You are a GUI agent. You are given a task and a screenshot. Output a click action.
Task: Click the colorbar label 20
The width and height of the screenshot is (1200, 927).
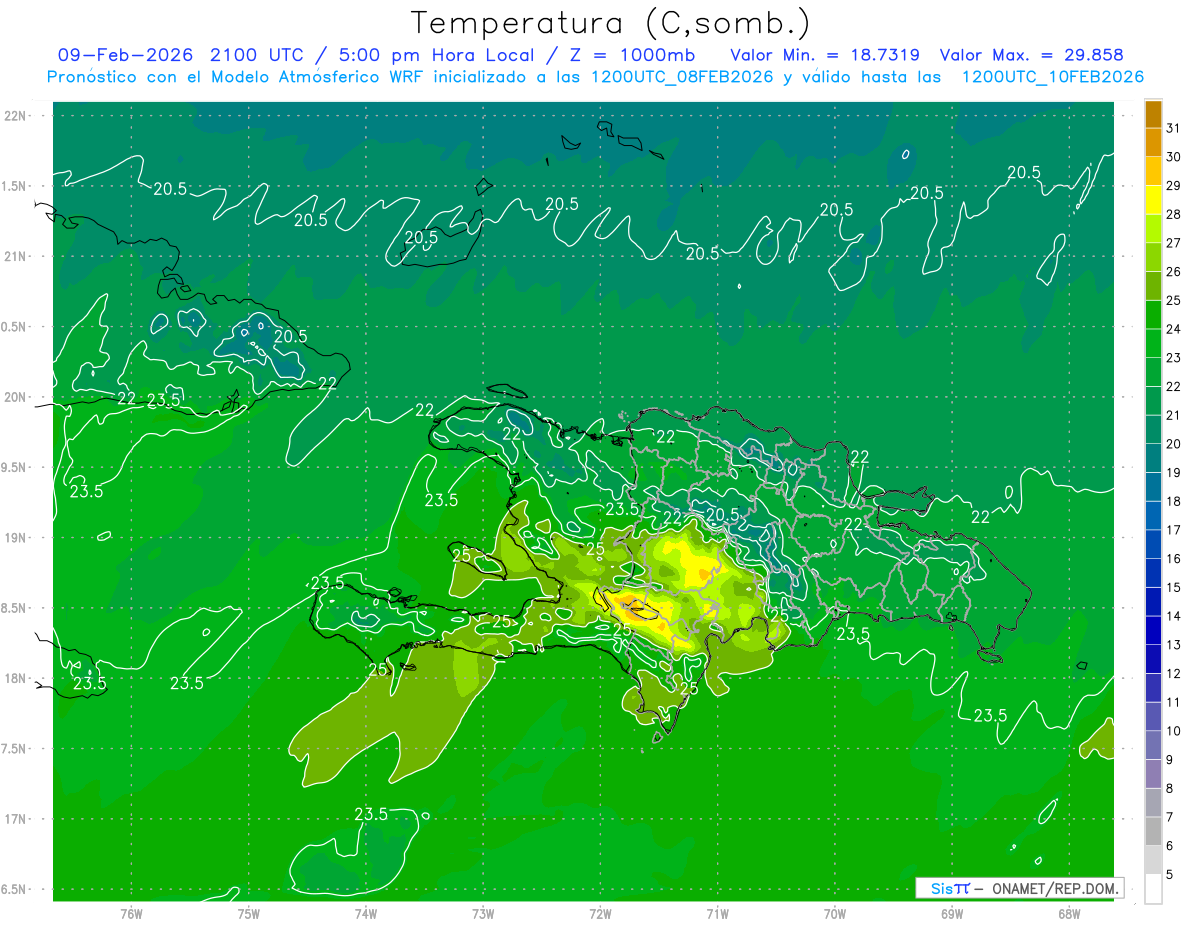coord(1173,444)
